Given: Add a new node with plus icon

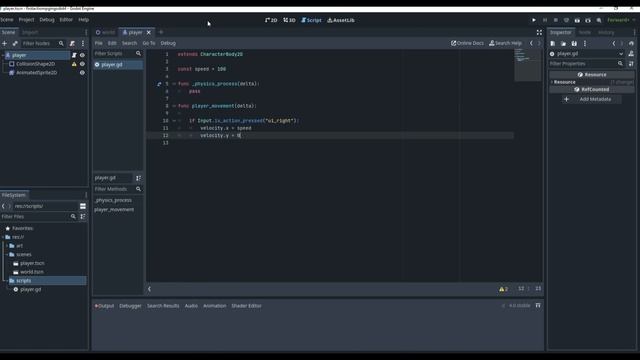Looking at the screenshot, I should tap(4, 43).
